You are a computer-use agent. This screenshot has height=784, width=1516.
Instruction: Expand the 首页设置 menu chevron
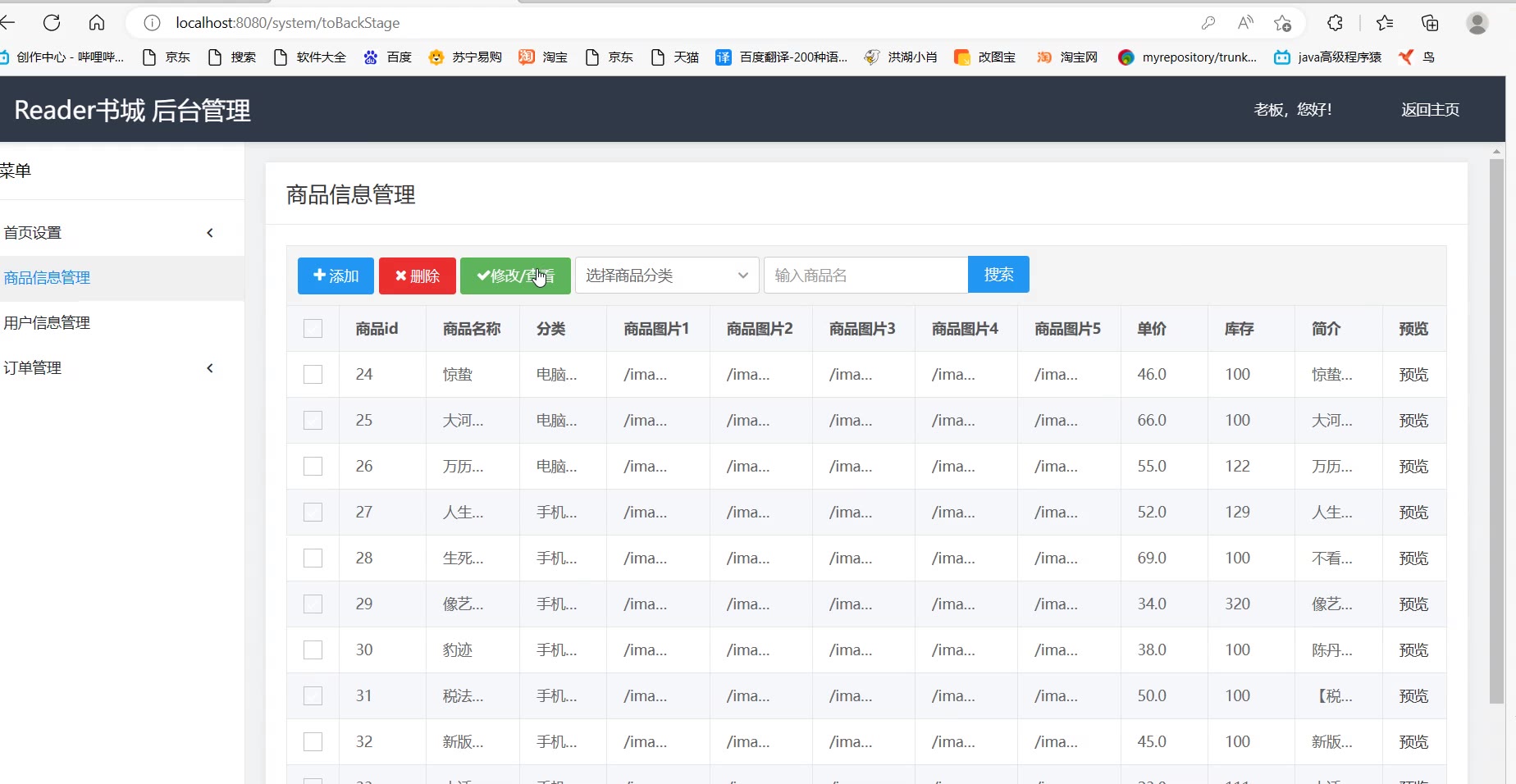click(210, 233)
